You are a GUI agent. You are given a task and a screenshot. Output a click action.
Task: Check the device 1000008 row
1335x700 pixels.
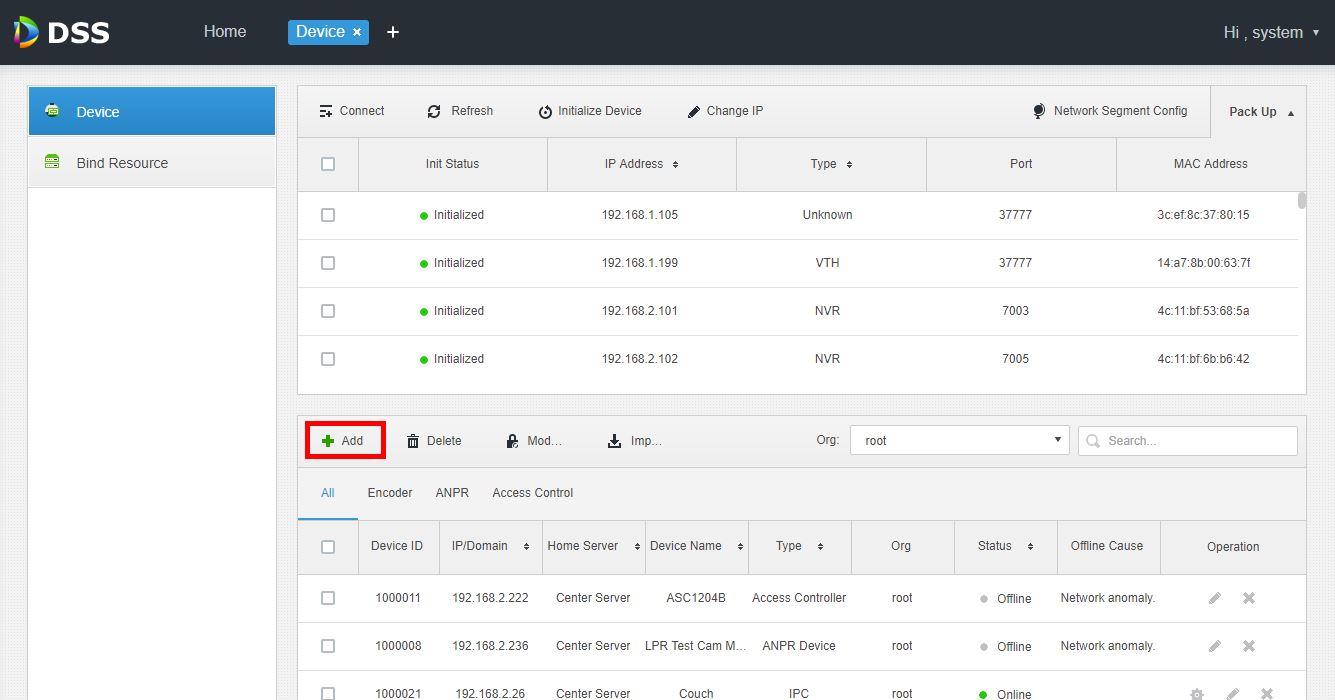[x=328, y=646]
